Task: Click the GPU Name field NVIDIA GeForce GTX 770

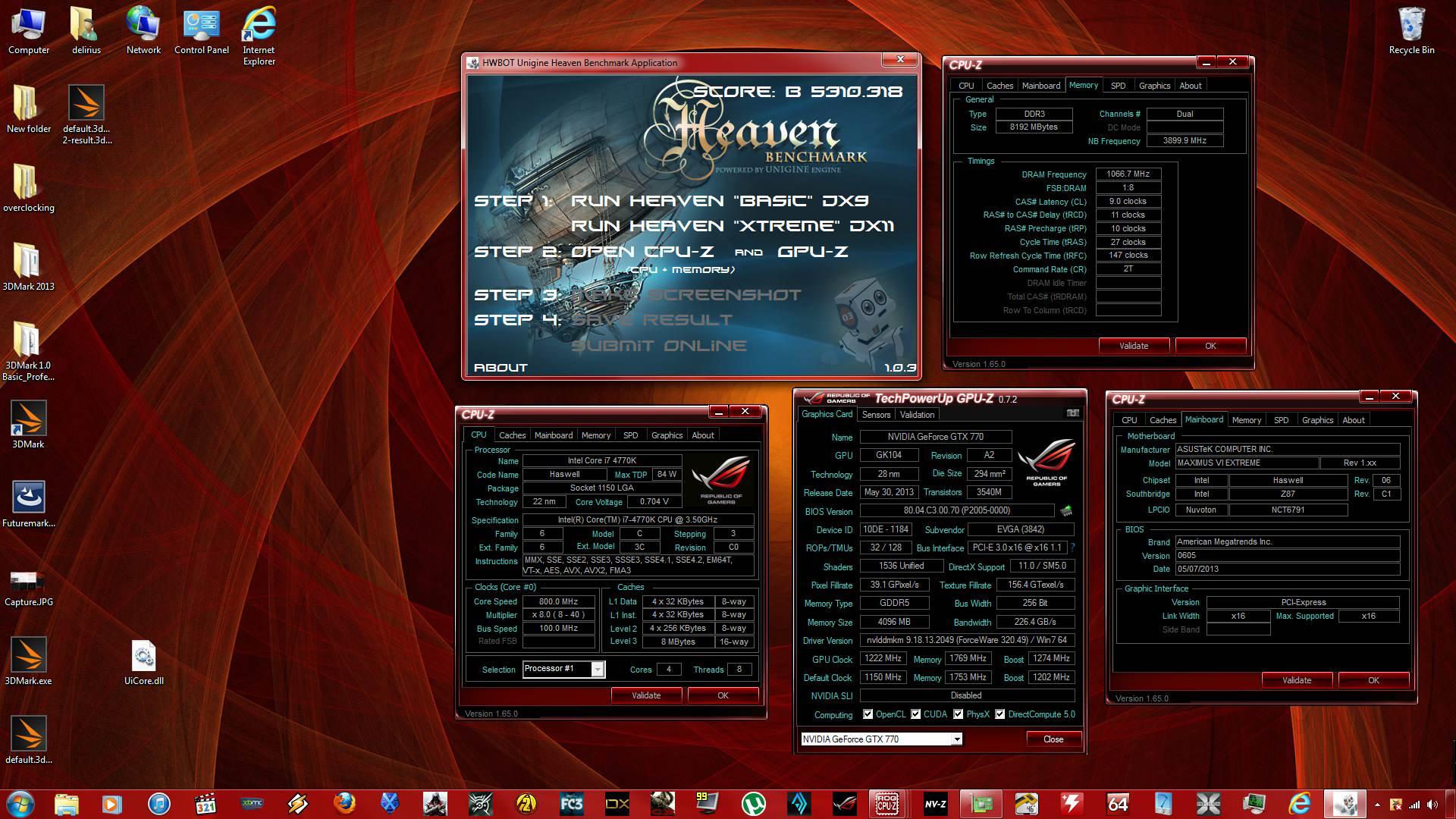Action: 936,437
